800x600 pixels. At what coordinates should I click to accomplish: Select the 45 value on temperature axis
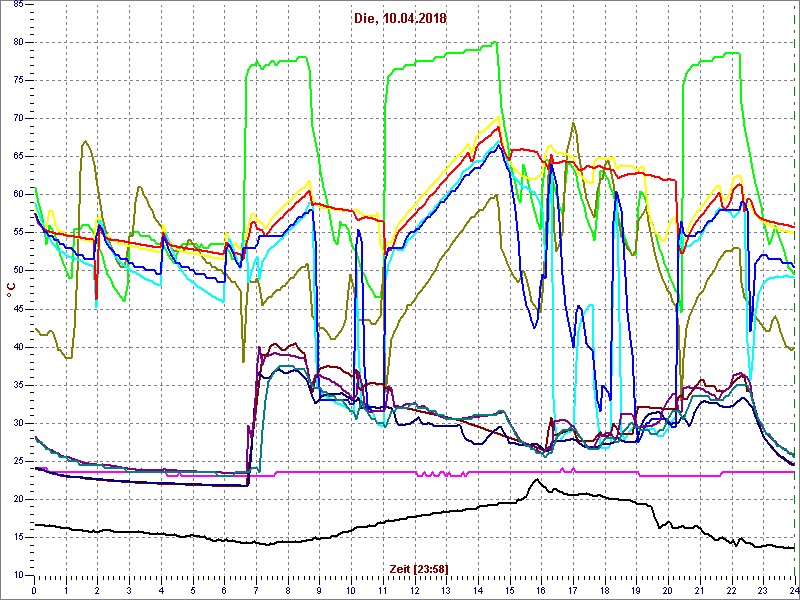(x=17, y=309)
